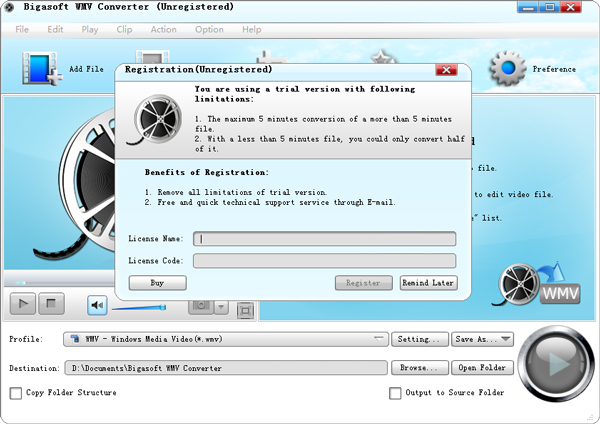
Task: Click the full screen icon
Action: point(246,310)
